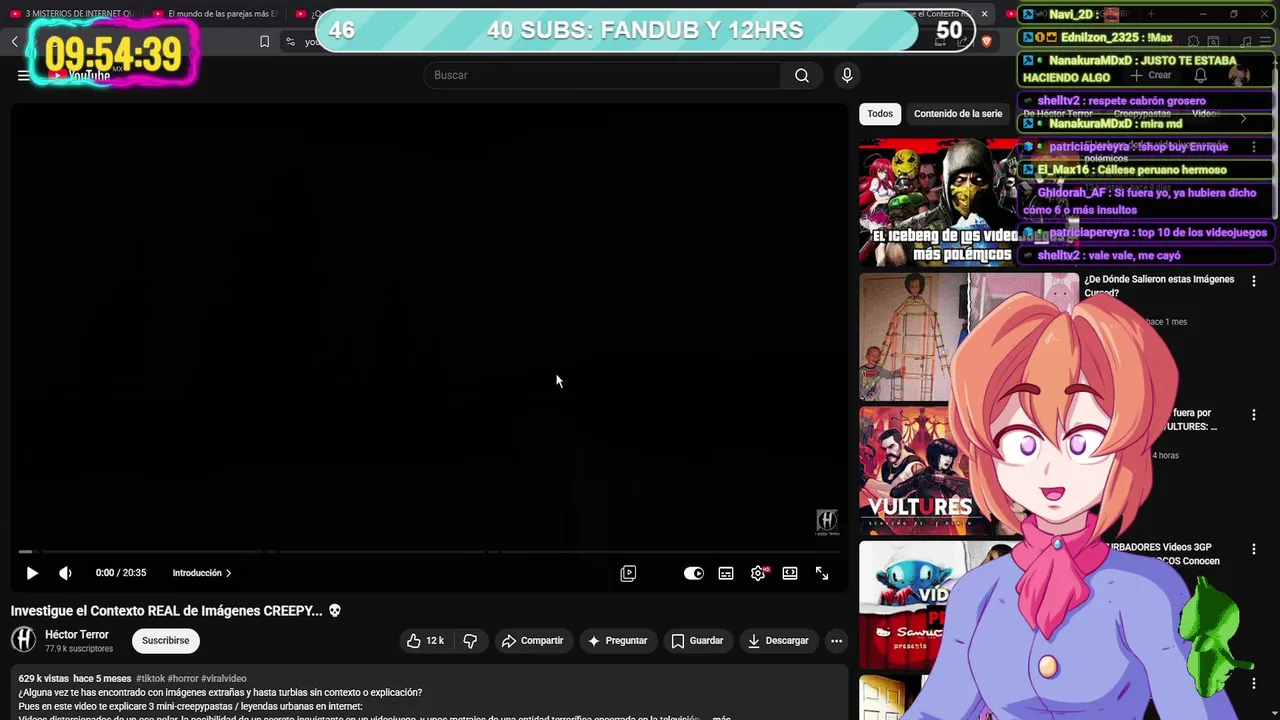The height and width of the screenshot is (720, 1280).
Task: Open options menu for the Imágenes Cursed video
Action: (x=1254, y=281)
